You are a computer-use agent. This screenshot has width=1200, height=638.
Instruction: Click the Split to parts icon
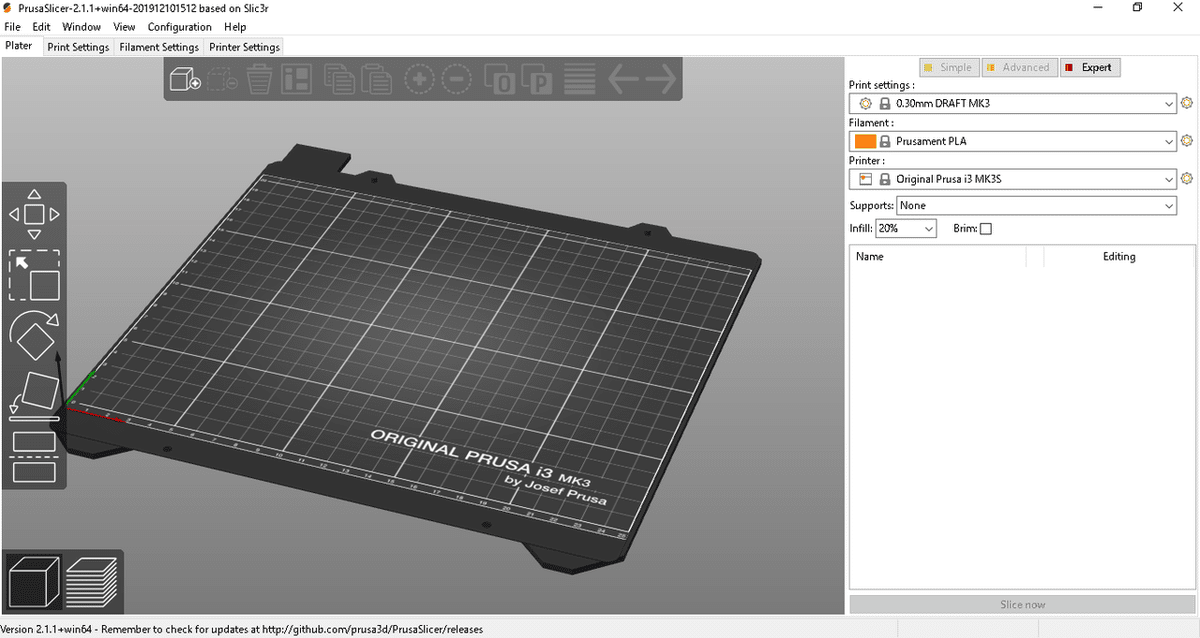[537, 79]
